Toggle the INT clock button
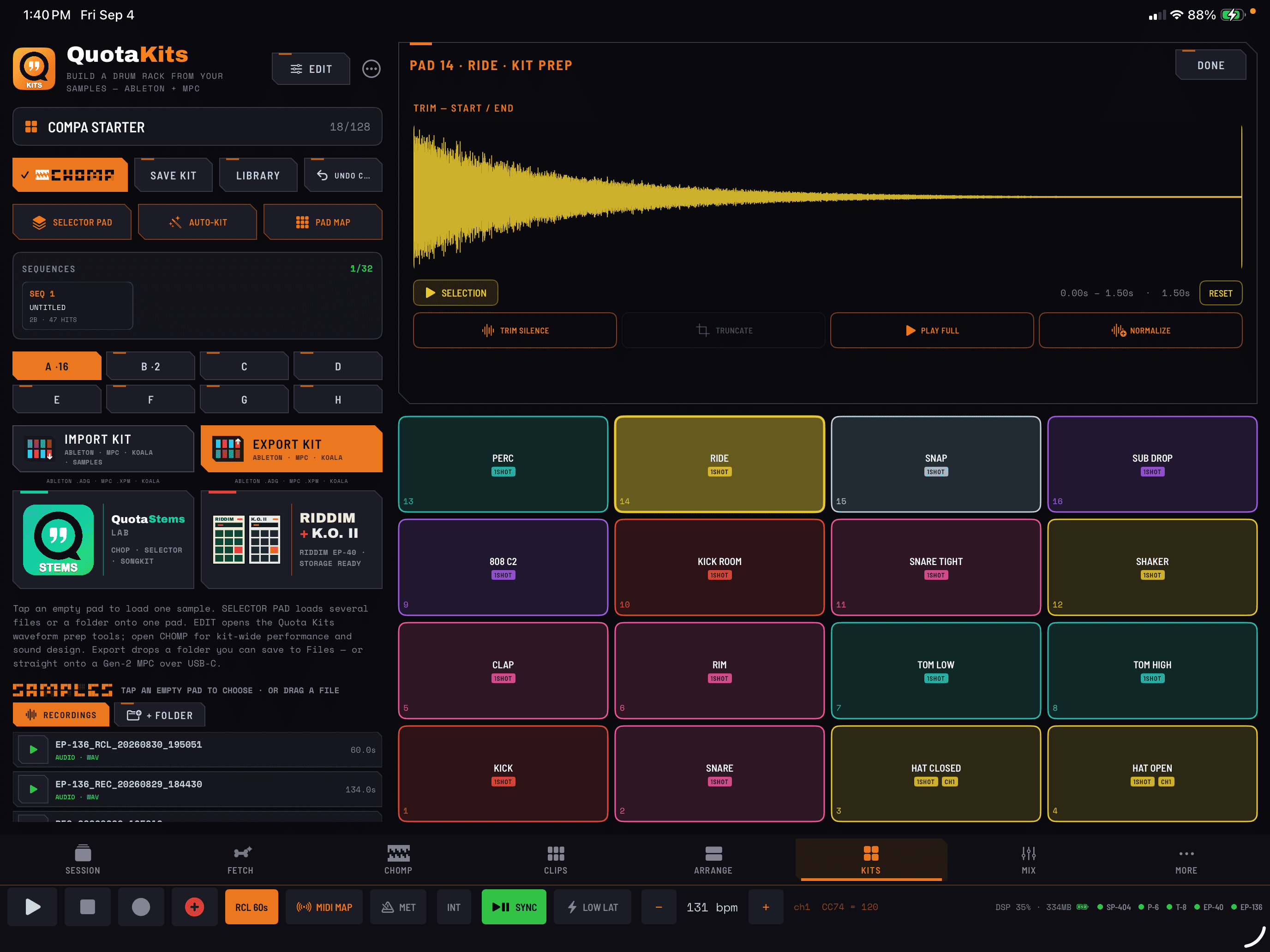Image resolution: width=1270 pixels, height=952 pixels. click(454, 907)
